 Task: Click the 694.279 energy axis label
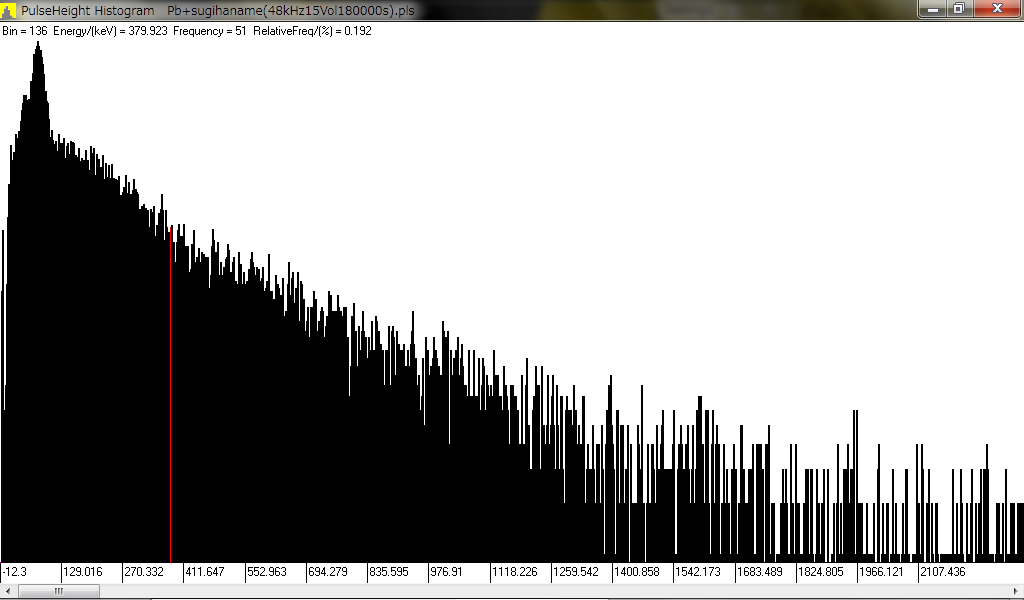[328, 572]
